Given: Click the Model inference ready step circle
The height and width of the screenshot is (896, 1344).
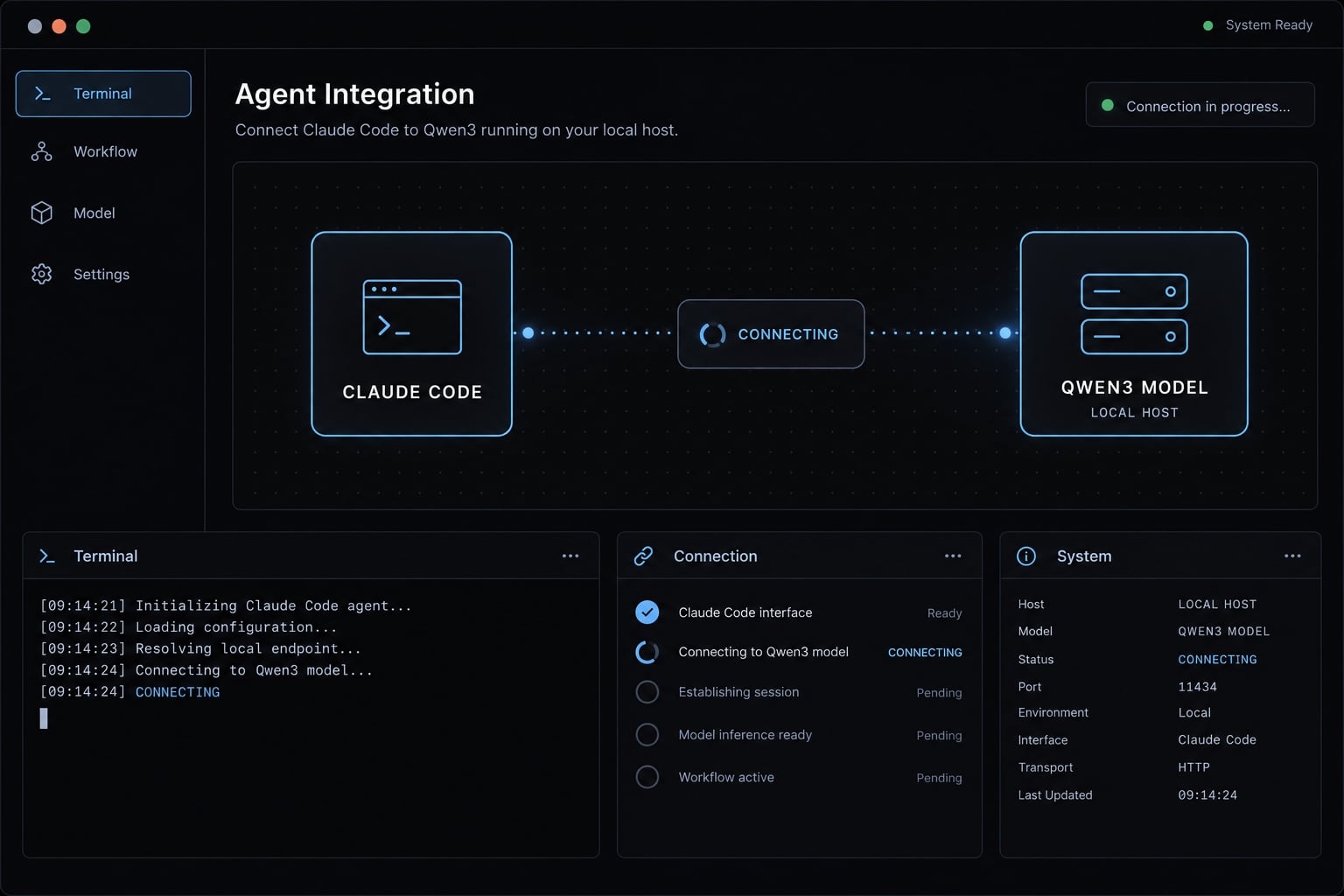Looking at the screenshot, I should point(647,735).
